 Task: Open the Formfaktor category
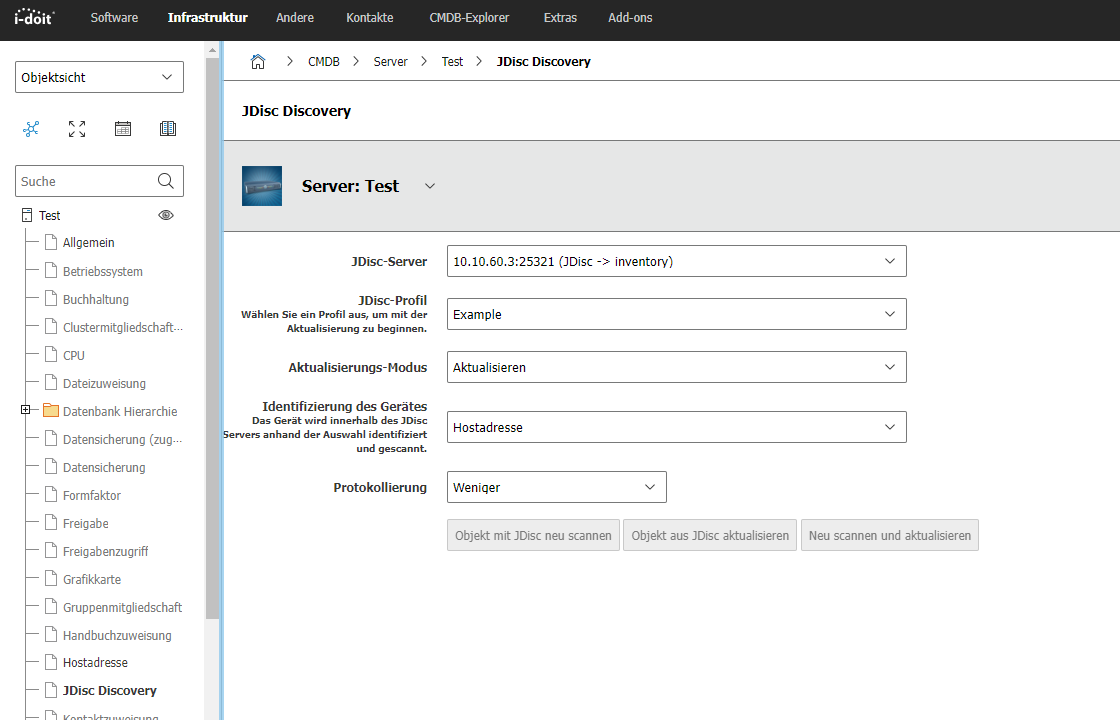(x=91, y=495)
